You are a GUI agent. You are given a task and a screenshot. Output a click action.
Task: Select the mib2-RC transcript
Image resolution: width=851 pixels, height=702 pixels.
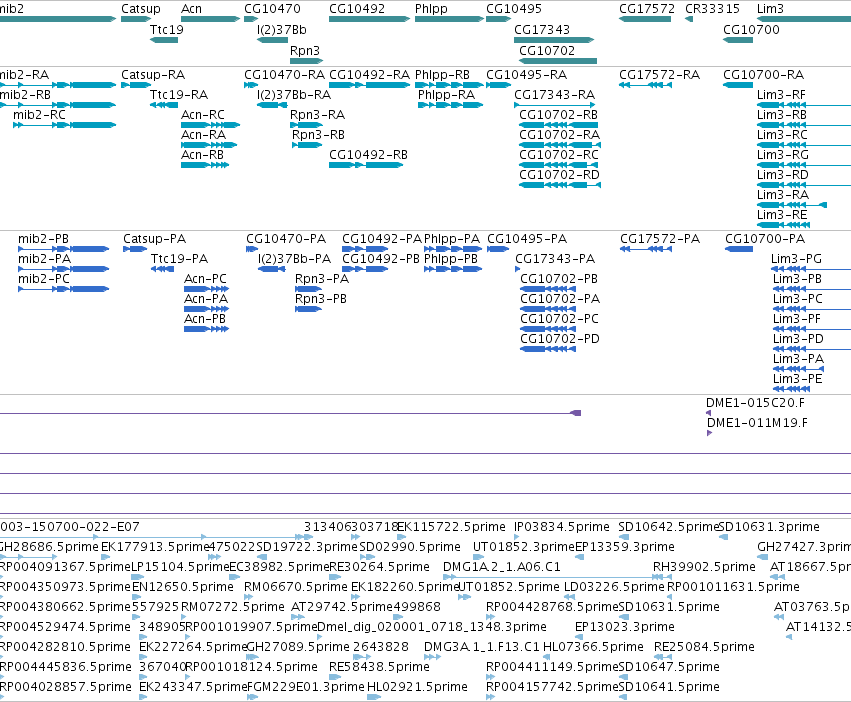tap(65, 125)
